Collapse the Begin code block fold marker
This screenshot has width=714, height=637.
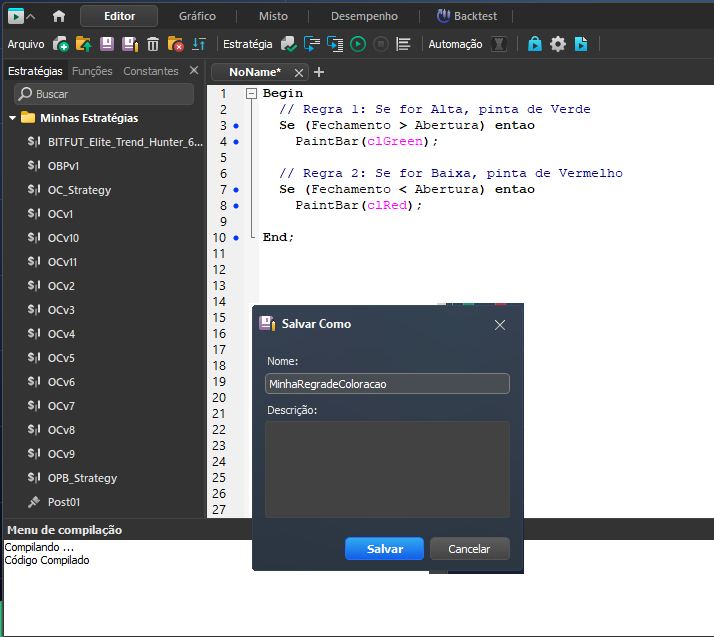250,94
